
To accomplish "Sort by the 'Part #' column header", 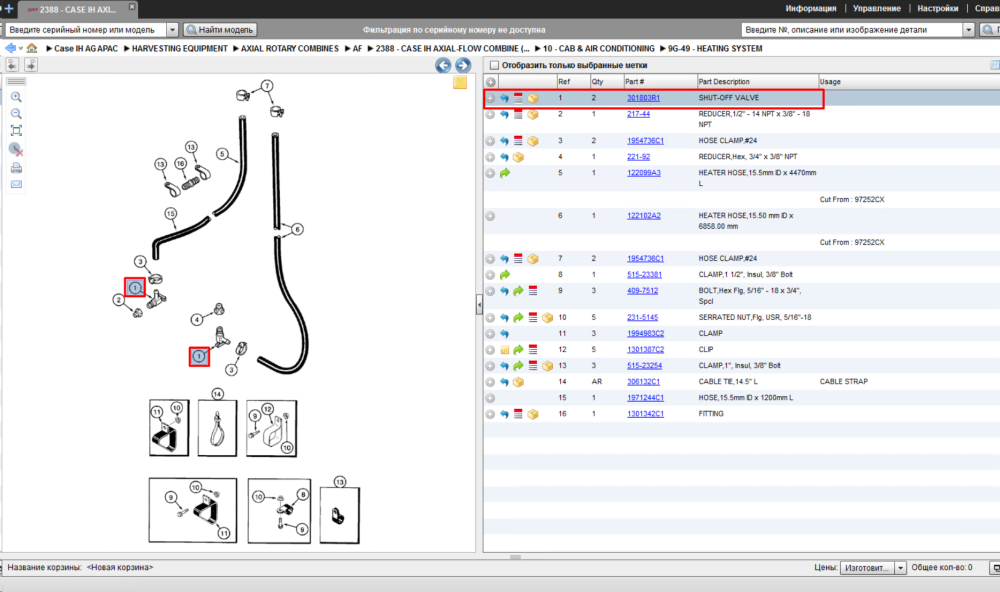I will pos(660,82).
